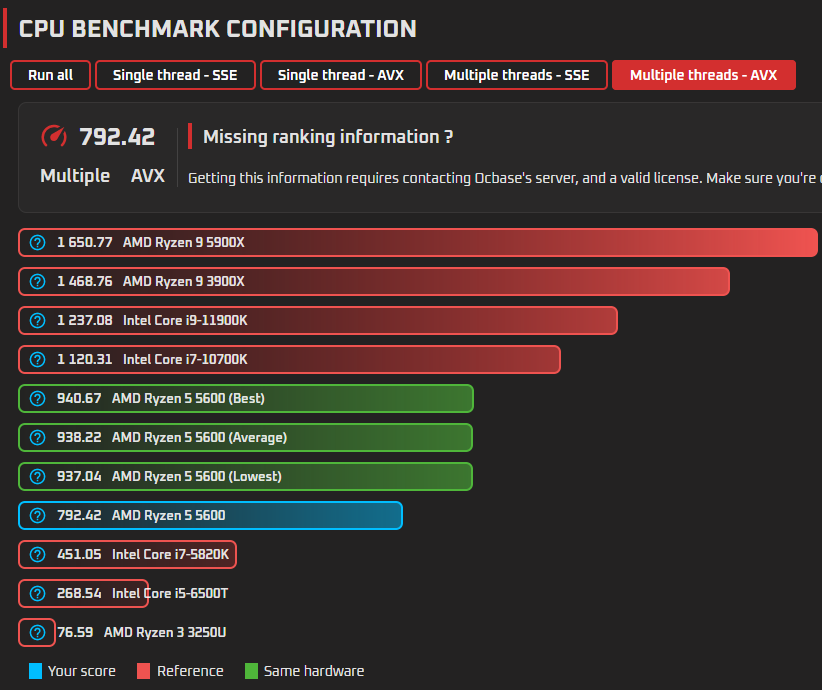Click the AVX label under the score
Viewport: 822px width, 690px height.
[148, 176]
